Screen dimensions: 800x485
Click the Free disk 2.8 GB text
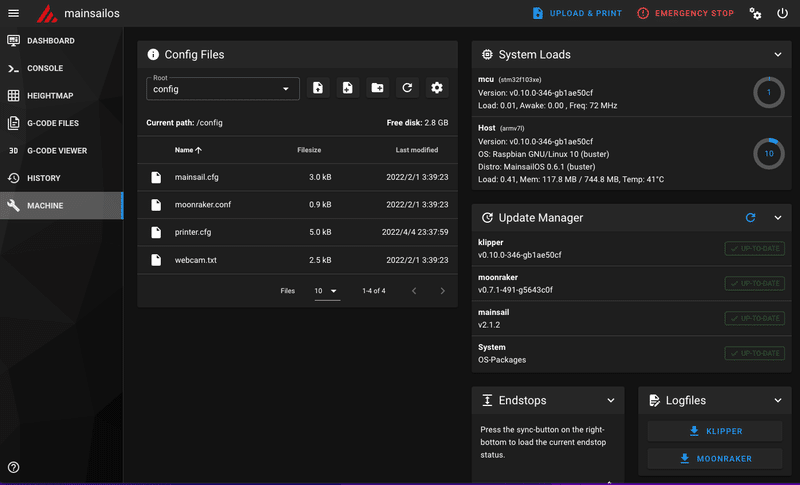coord(417,123)
